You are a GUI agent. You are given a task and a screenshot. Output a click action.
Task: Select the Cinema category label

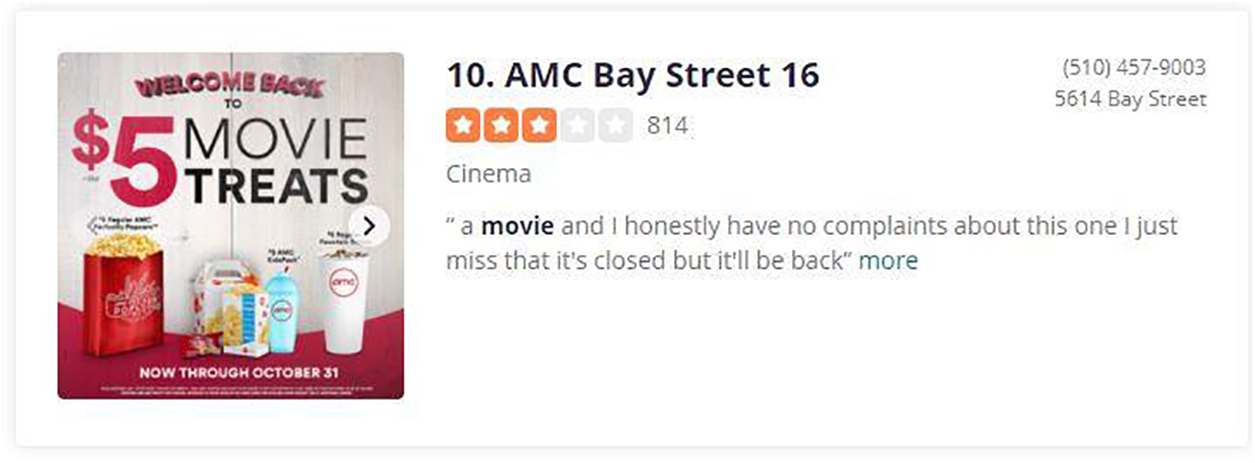tap(488, 174)
